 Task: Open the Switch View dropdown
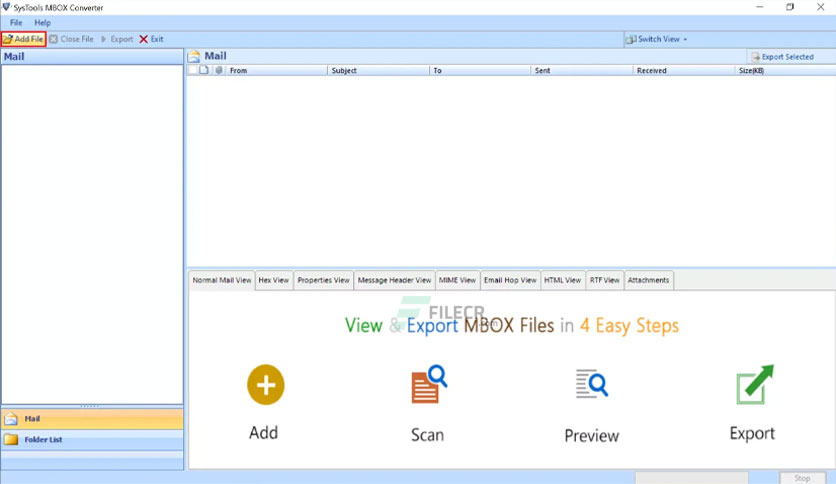(656, 39)
